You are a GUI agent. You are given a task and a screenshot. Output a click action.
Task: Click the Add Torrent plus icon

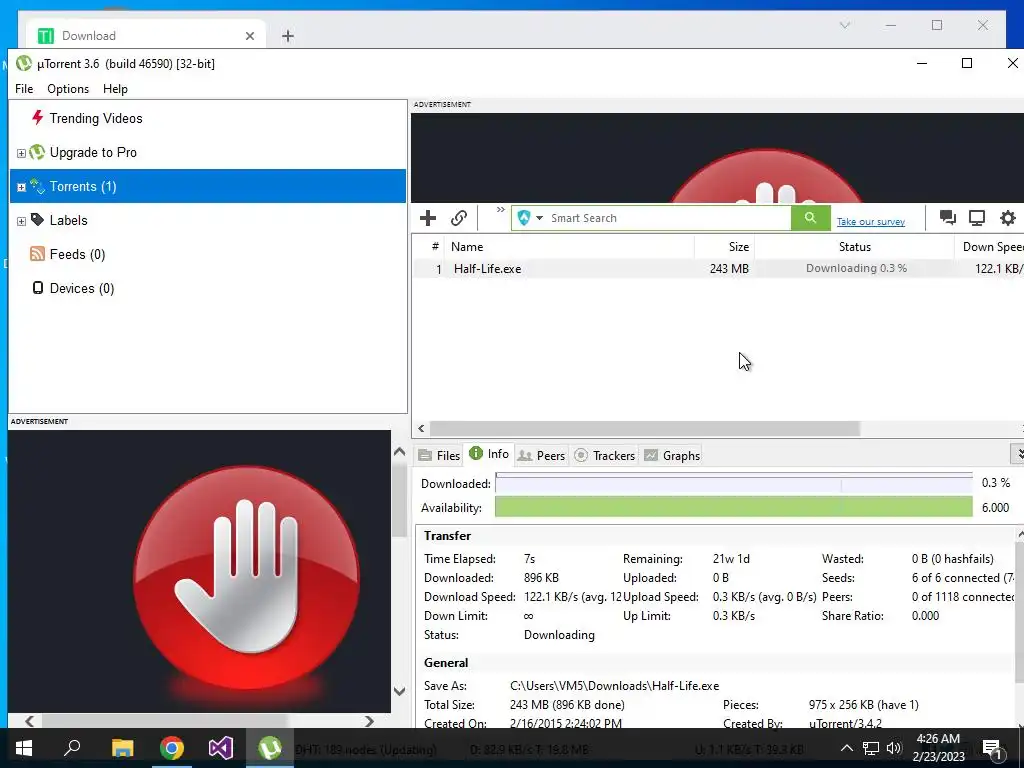(x=428, y=217)
